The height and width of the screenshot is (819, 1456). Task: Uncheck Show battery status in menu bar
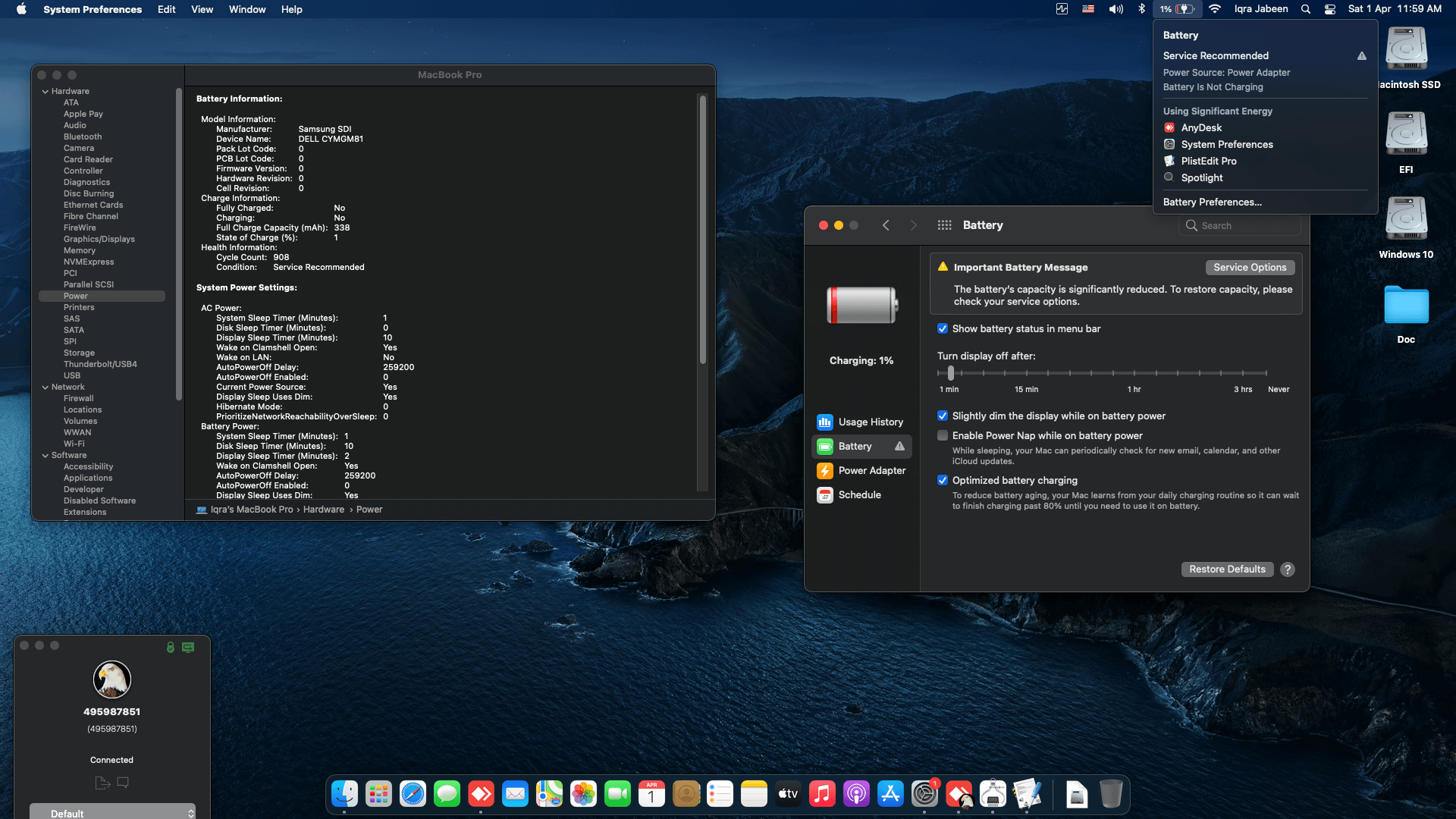coord(943,328)
